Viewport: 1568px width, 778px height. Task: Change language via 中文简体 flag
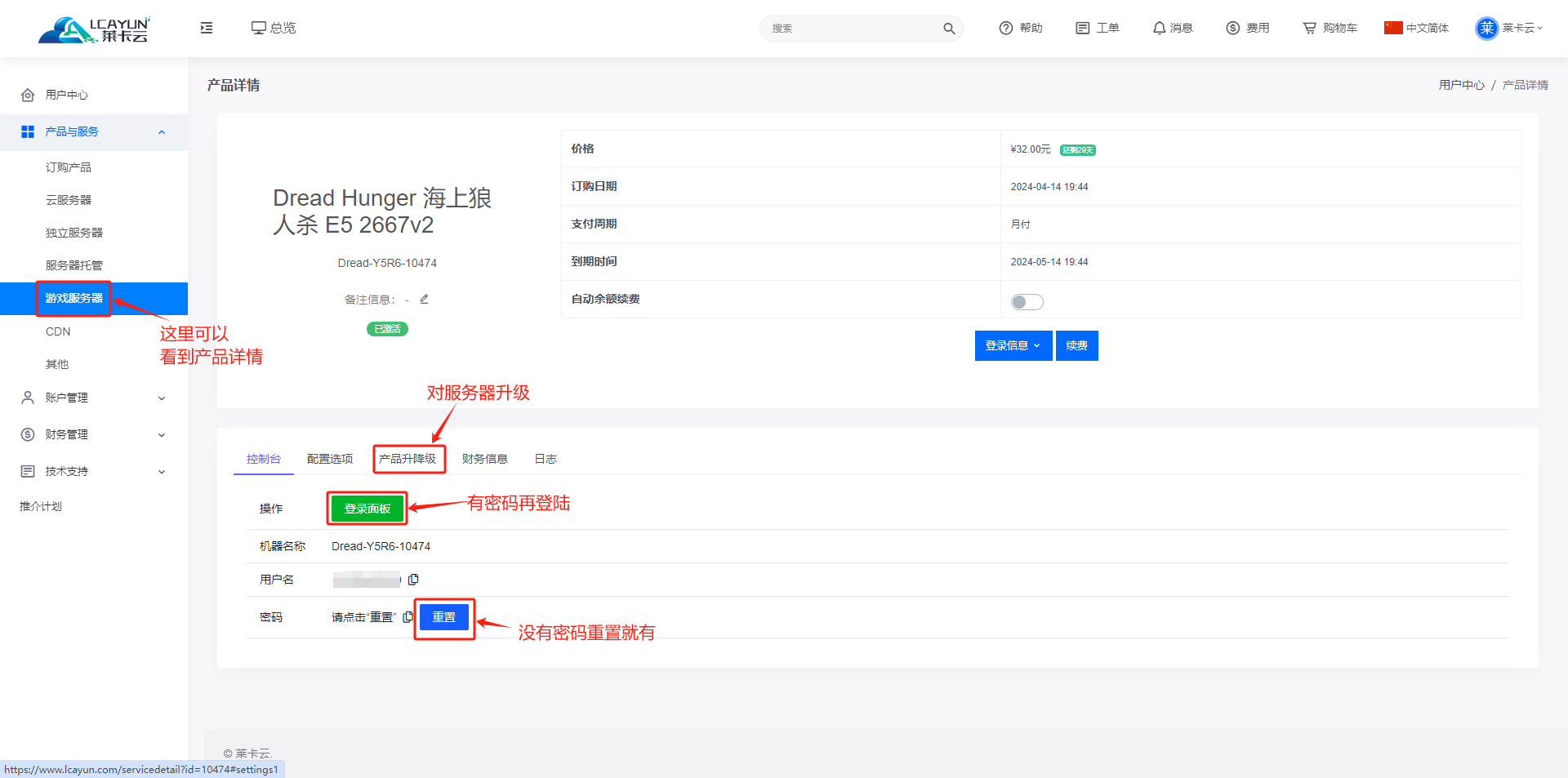point(1417,28)
